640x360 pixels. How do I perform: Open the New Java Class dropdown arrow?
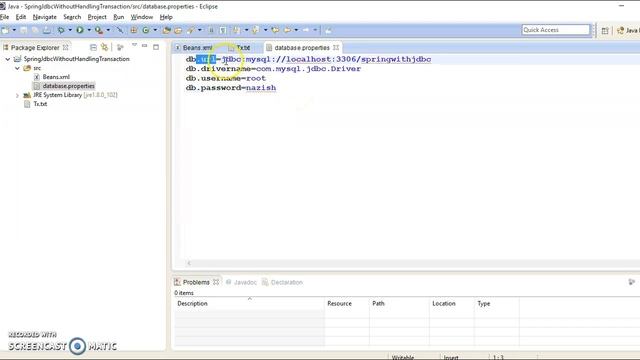click(155, 30)
